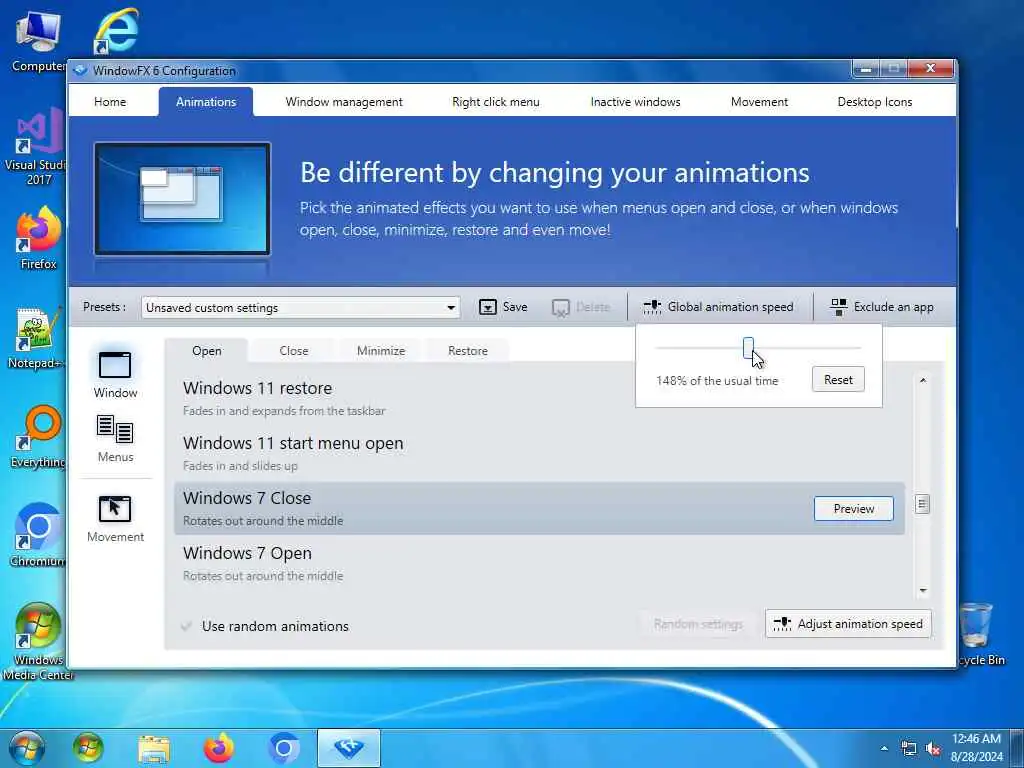Click Adjust animation speed button

[x=848, y=624]
